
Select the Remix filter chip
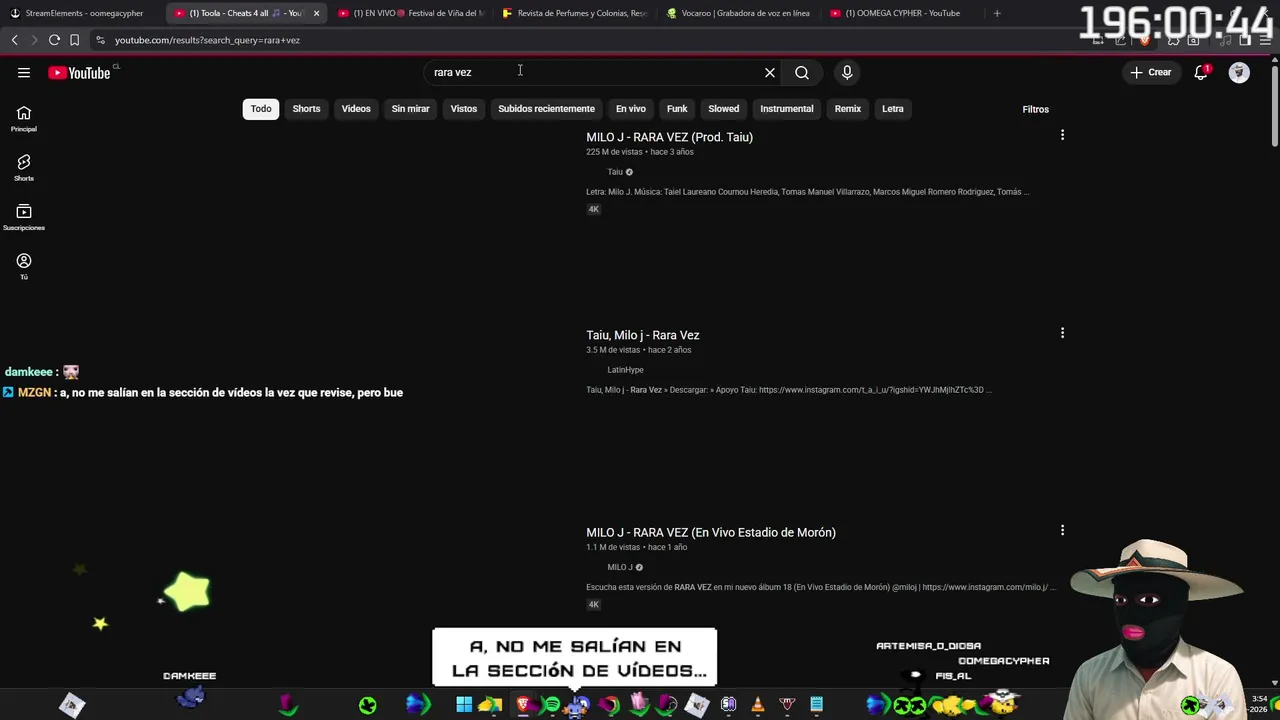[848, 109]
